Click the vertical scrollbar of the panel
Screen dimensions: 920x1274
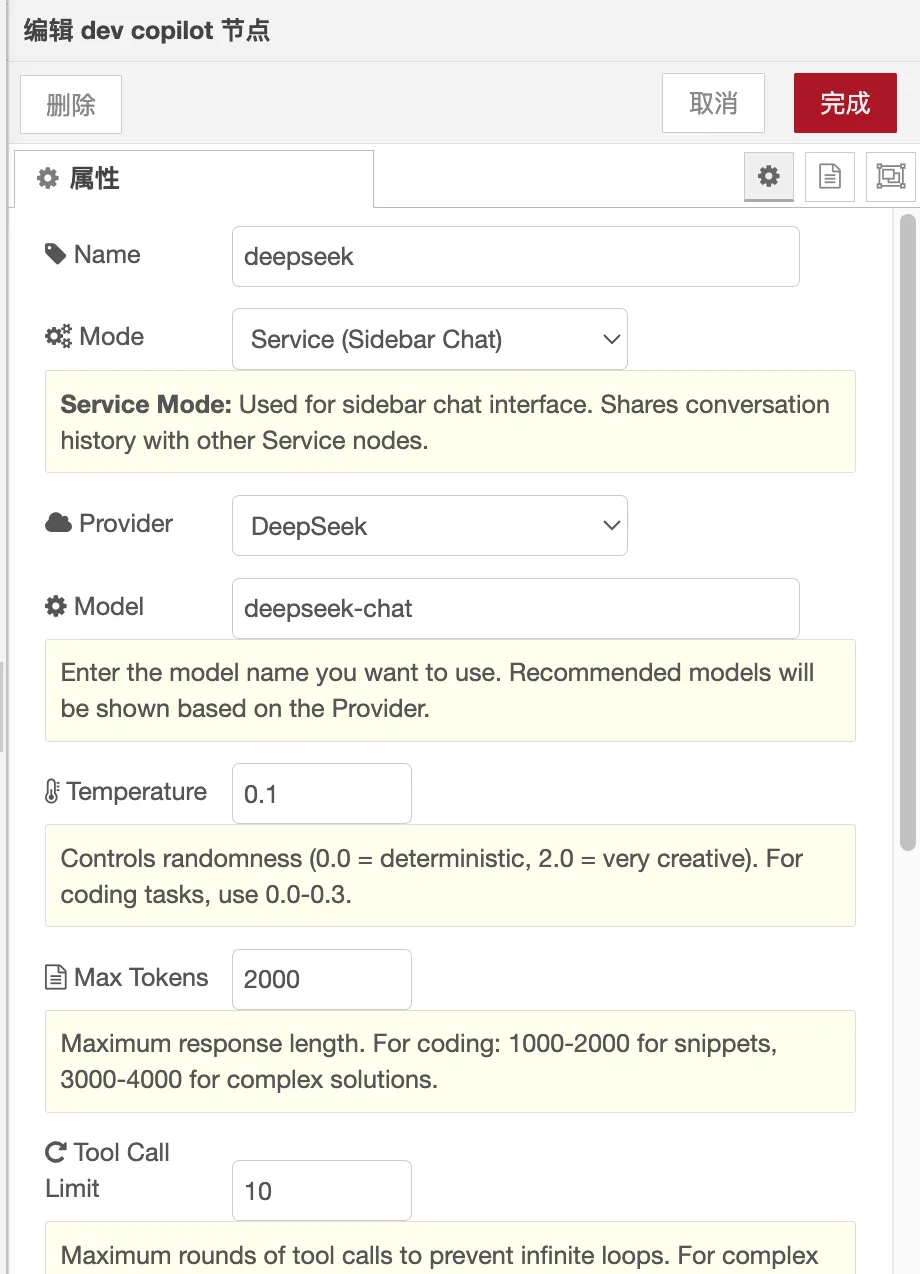click(x=907, y=530)
